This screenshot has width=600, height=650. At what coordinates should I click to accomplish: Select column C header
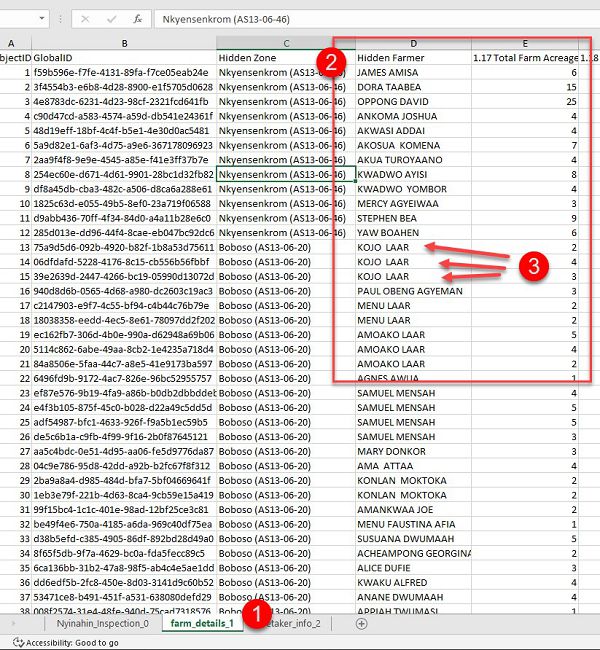286,44
